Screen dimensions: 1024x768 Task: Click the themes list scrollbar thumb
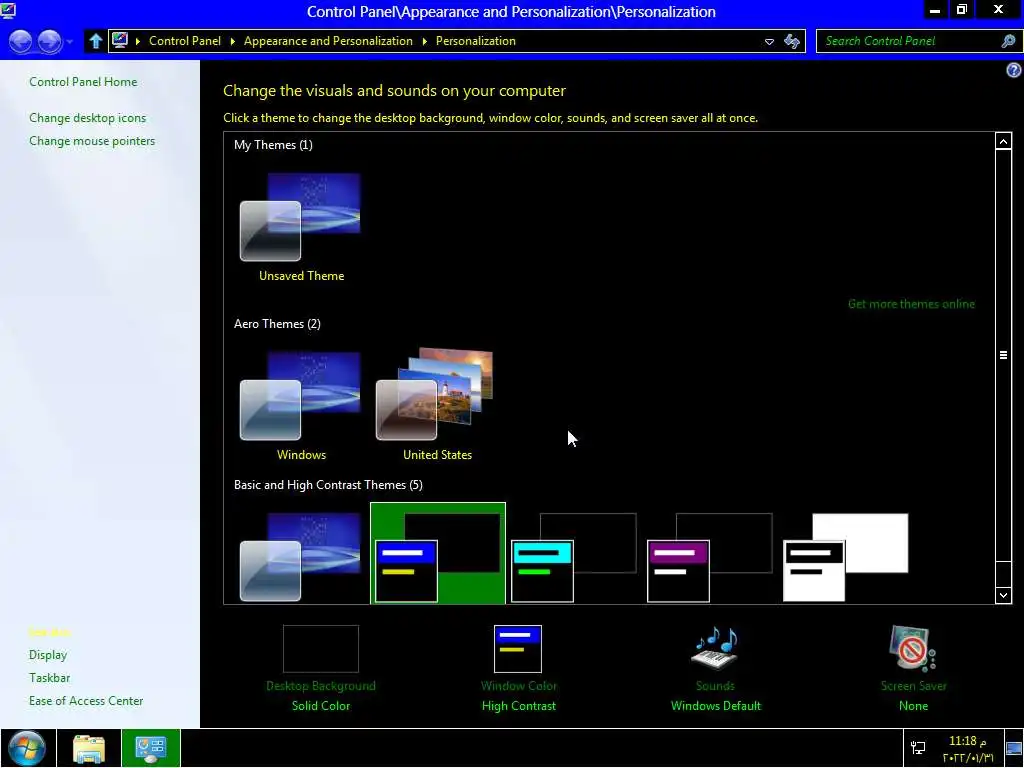click(x=1003, y=355)
